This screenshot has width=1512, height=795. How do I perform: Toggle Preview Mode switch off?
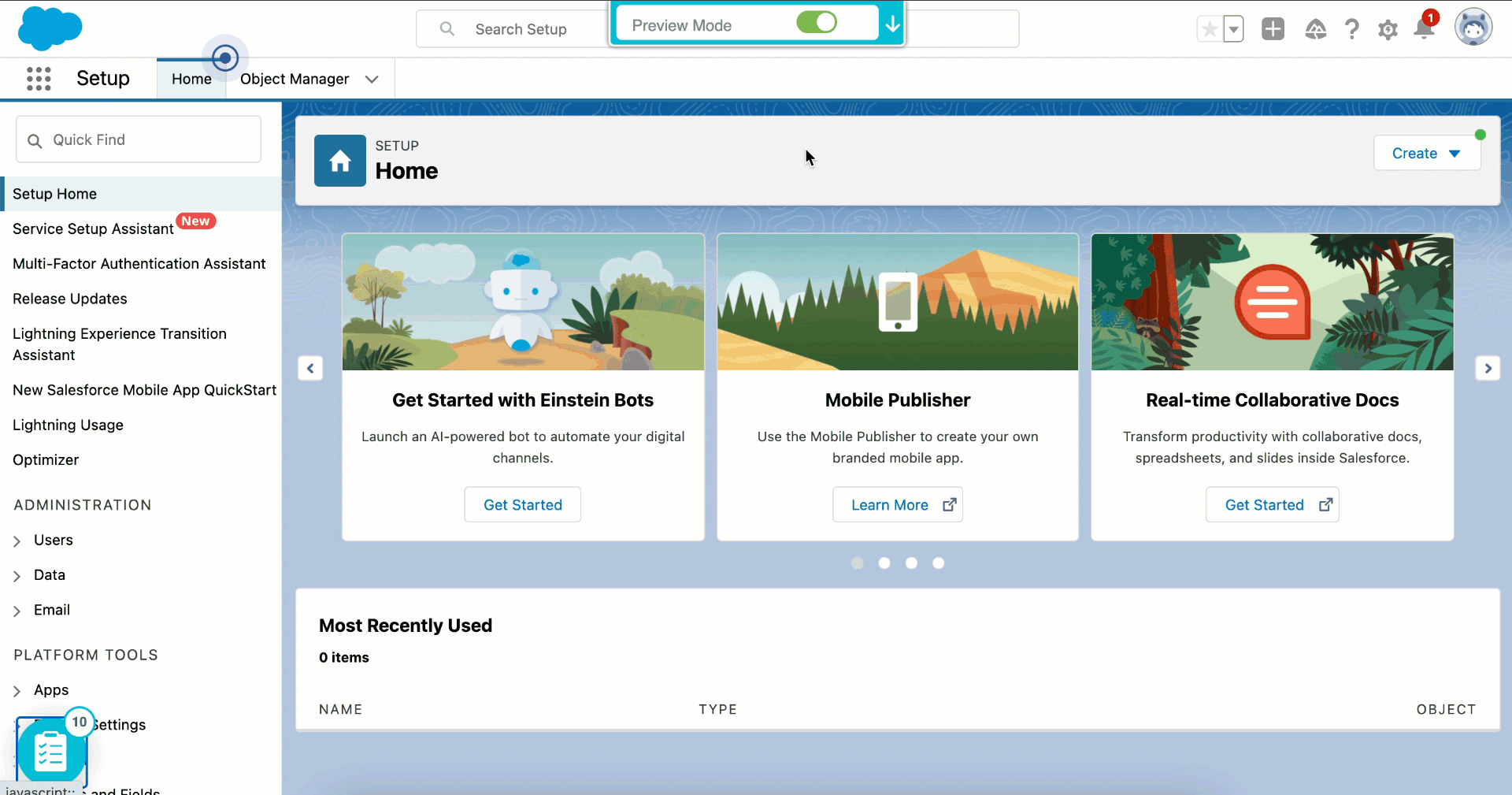click(817, 22)
